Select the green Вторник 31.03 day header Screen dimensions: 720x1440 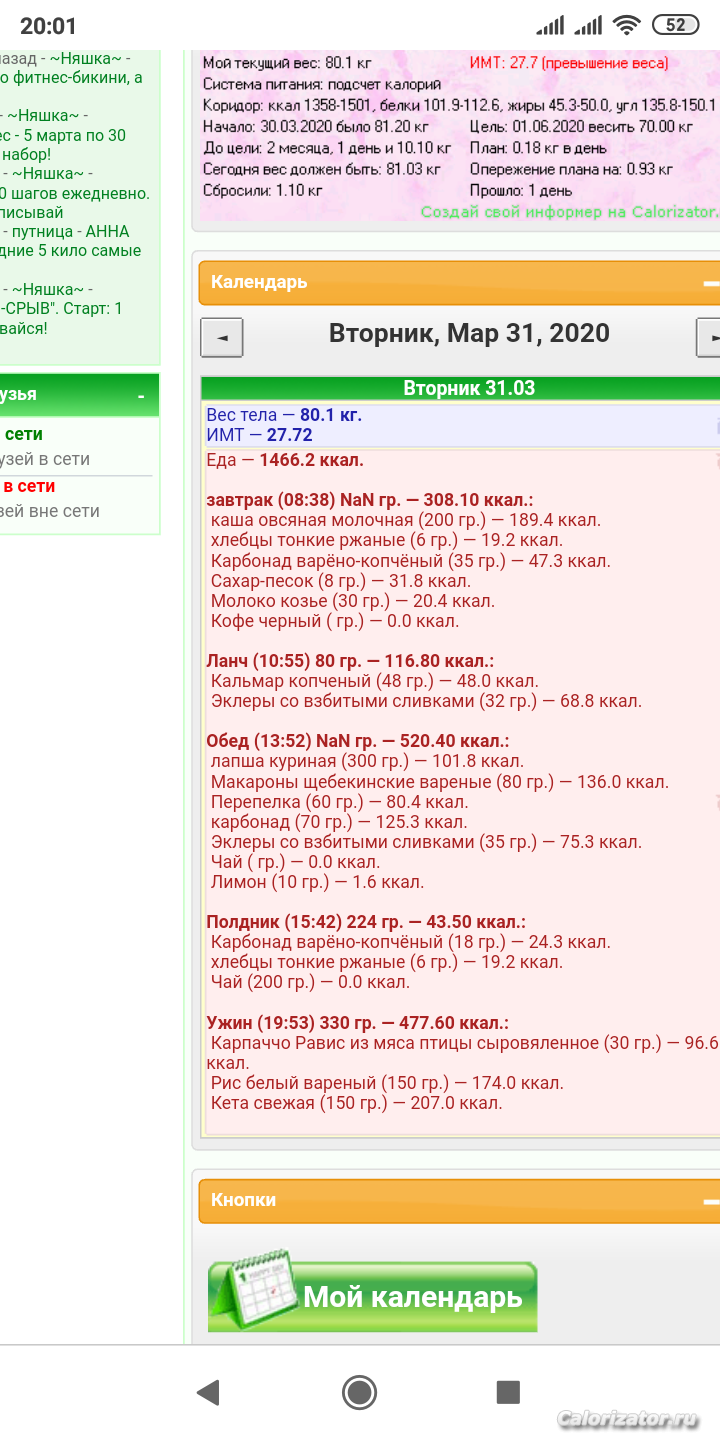[468, 388]
